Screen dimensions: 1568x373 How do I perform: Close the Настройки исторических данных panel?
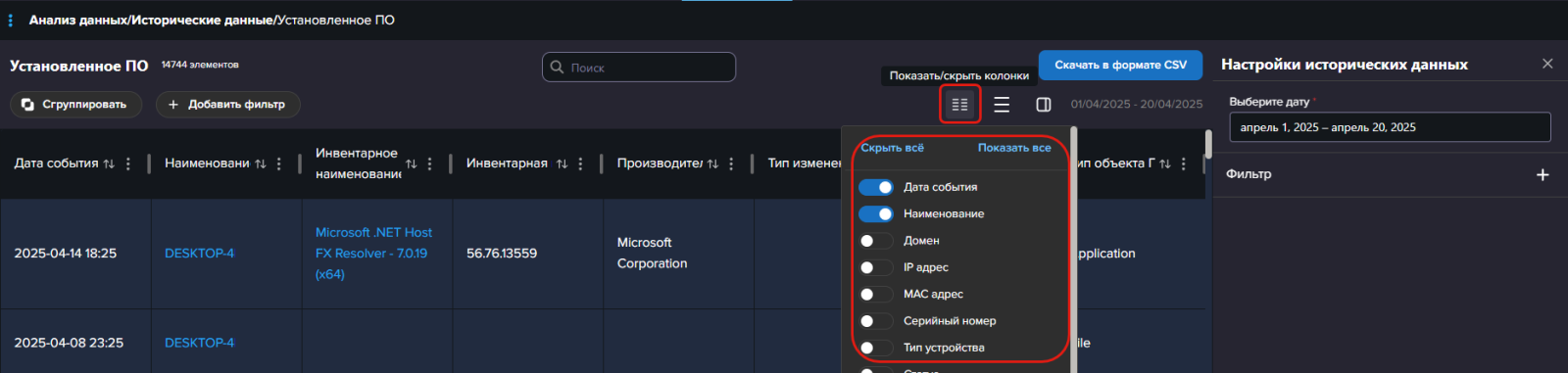pyautogui.click(x=1547, y=64)
